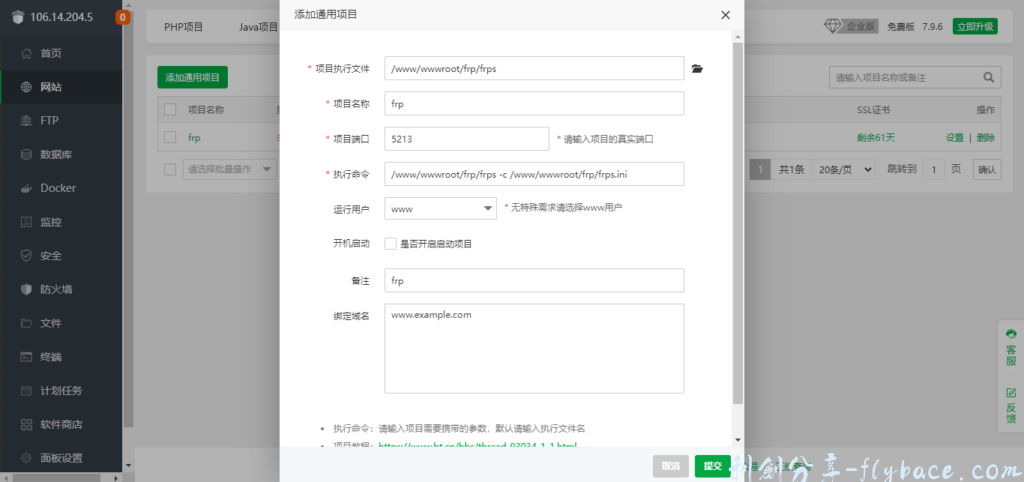Open the 项目教程 tutorial link
1024x482 pixels.
tap(477, 445)
